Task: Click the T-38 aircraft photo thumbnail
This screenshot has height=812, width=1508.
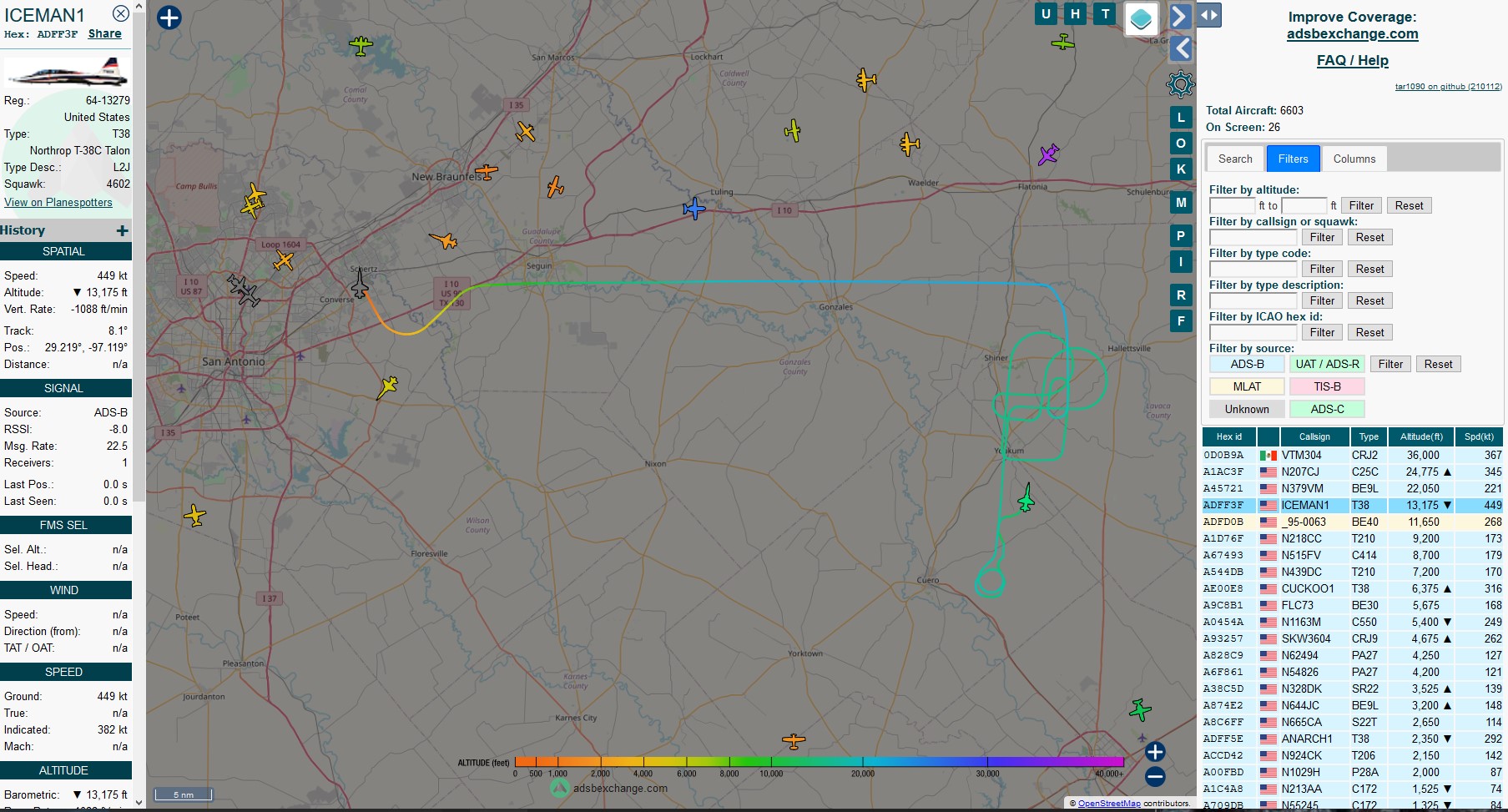Action: point(66,73)
